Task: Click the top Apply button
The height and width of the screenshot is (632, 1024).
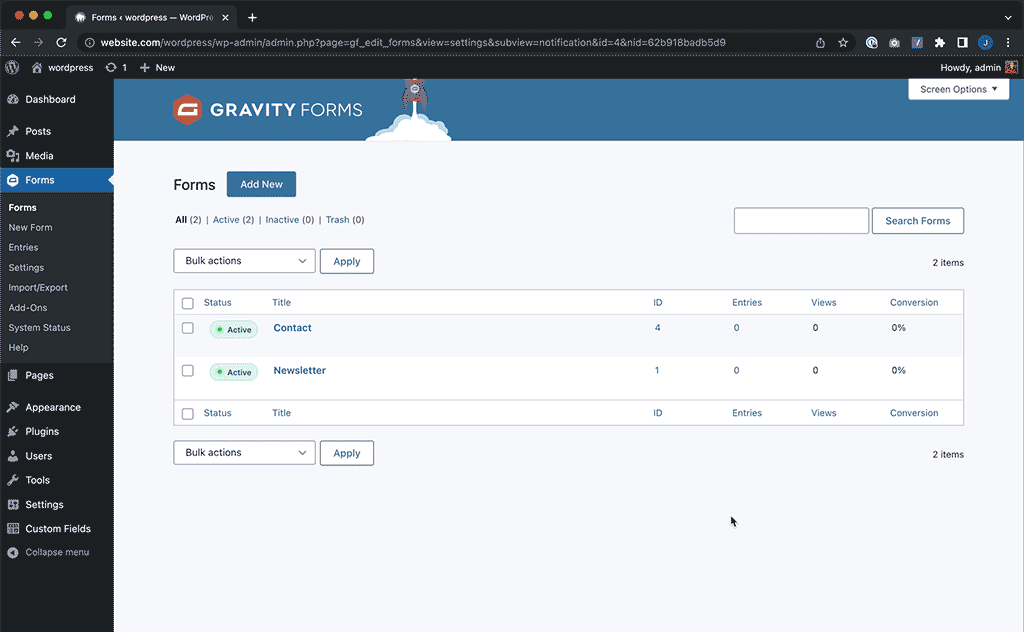Action: click(x=347, y=261)
